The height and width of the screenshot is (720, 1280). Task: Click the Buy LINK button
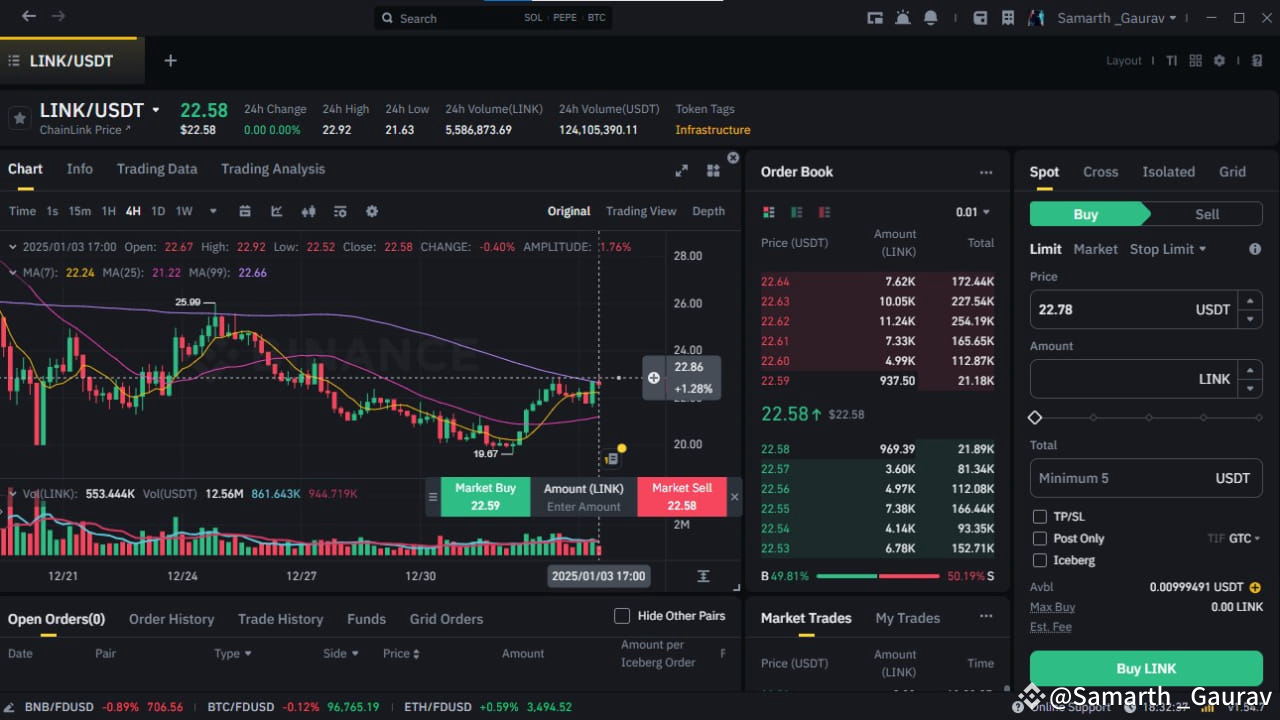[1146, 669]
